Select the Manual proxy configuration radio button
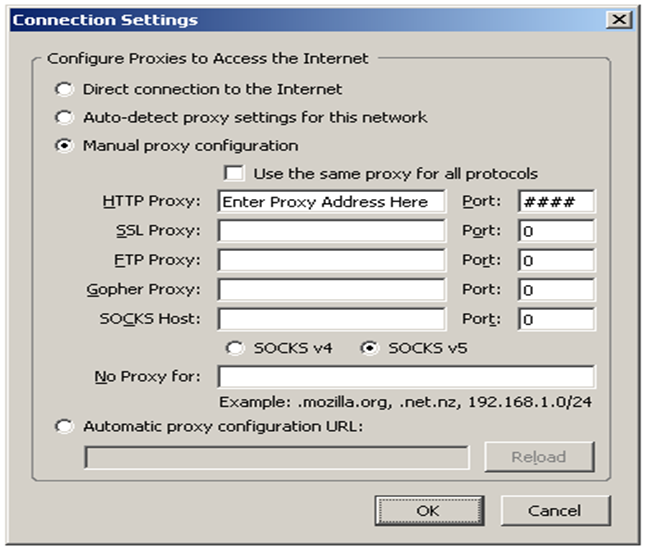Screen dimensions: 646x550 pyautogui.click(x=64, y=145)
